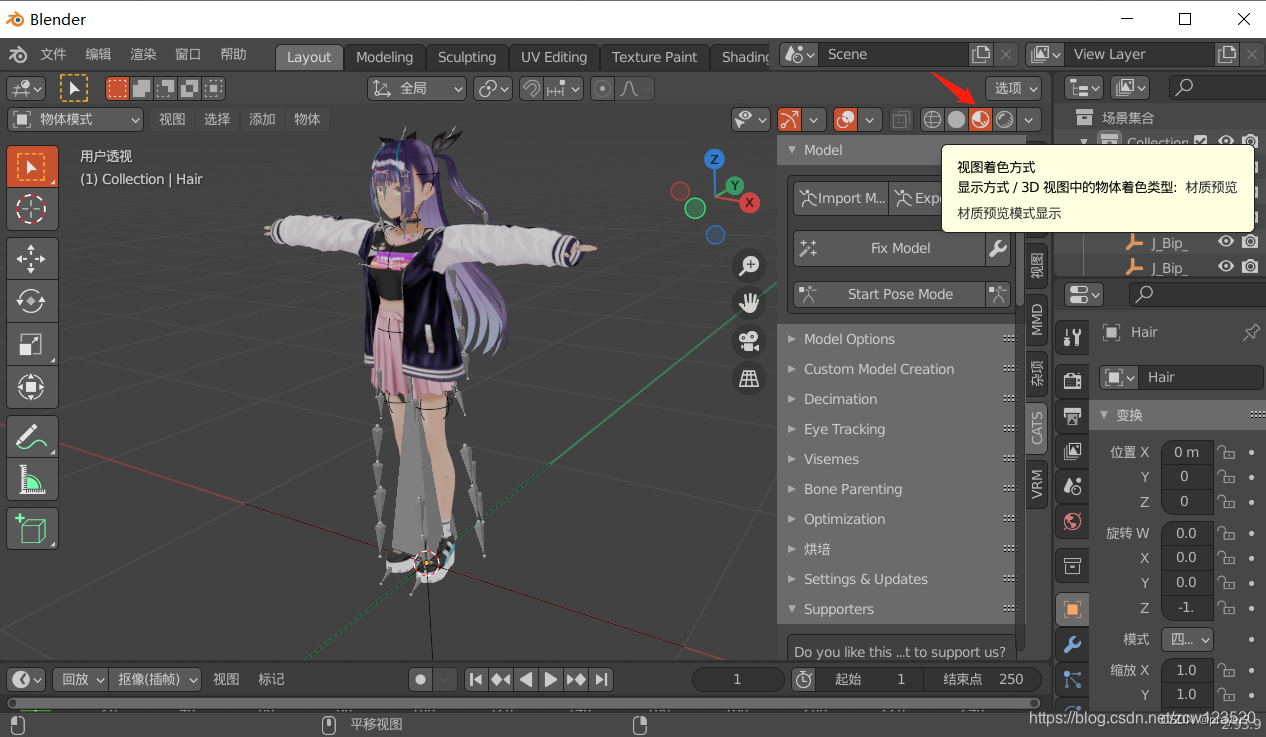Click the Import Model button

point(841,198)
